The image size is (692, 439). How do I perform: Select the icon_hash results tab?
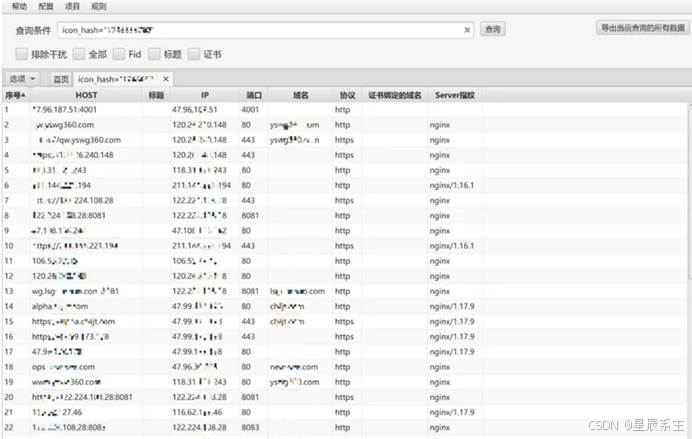(x=116, y=79)
